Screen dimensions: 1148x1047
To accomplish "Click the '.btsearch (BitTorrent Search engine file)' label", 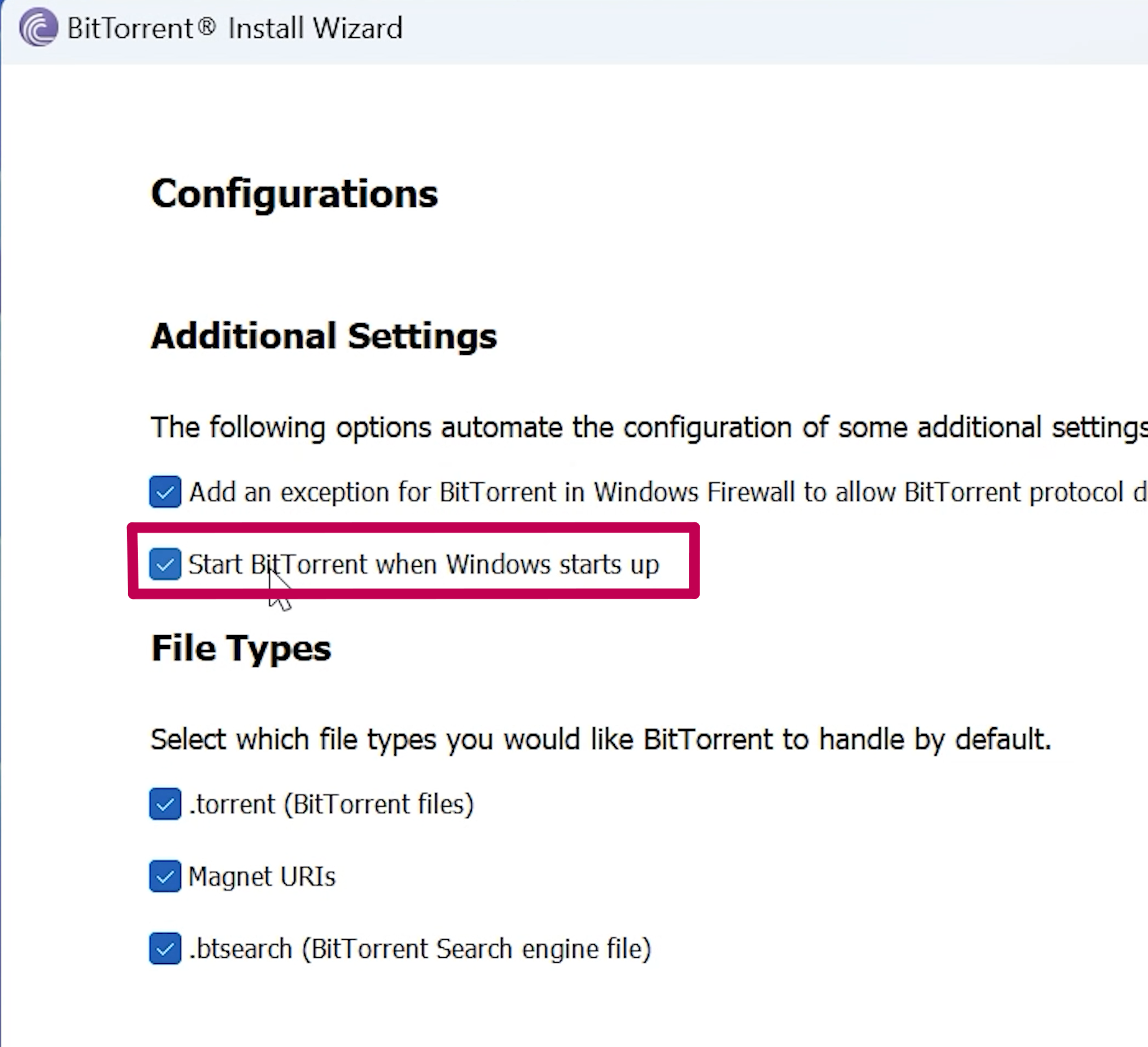I will (420, 949).
